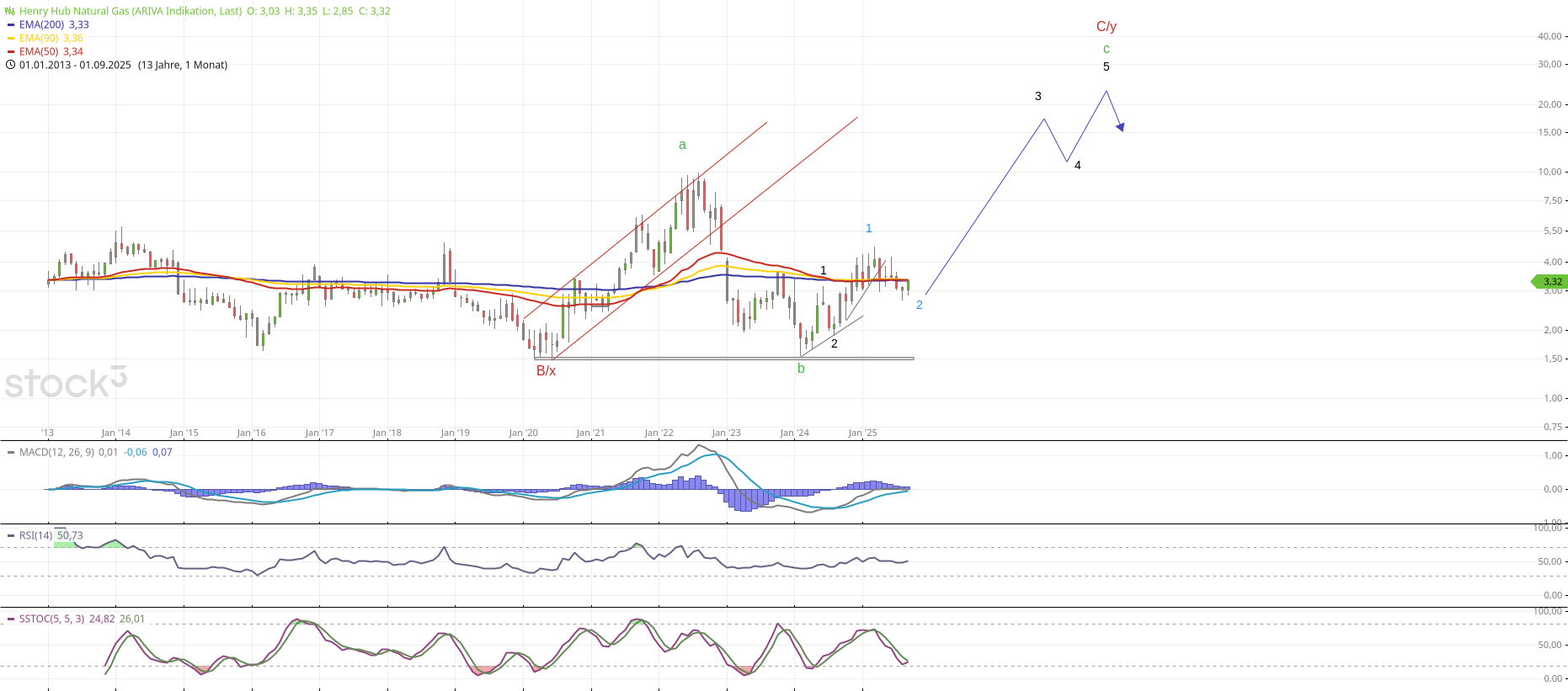
Task: Click the 01.01.2013 - 01.09.2025 date range
Action: (75, 65)
